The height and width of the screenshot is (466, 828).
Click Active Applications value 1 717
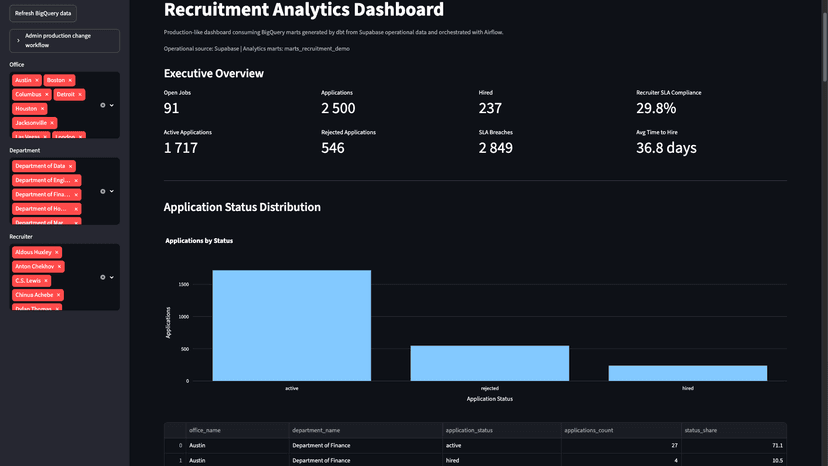tap(181, 148)
